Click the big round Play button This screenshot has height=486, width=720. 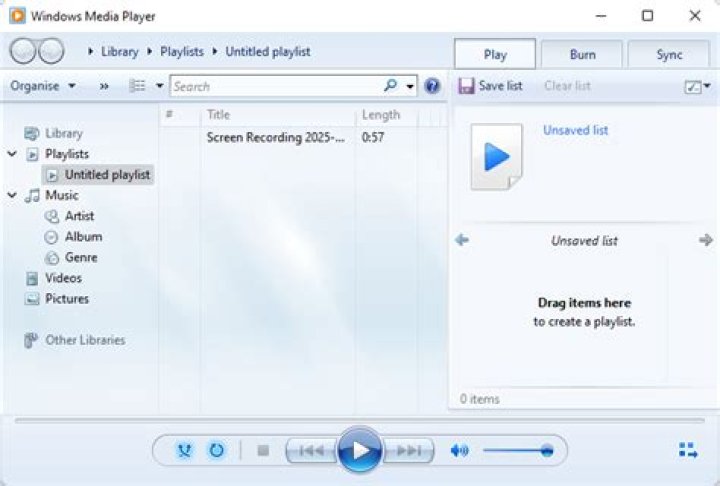pos(360,450)
